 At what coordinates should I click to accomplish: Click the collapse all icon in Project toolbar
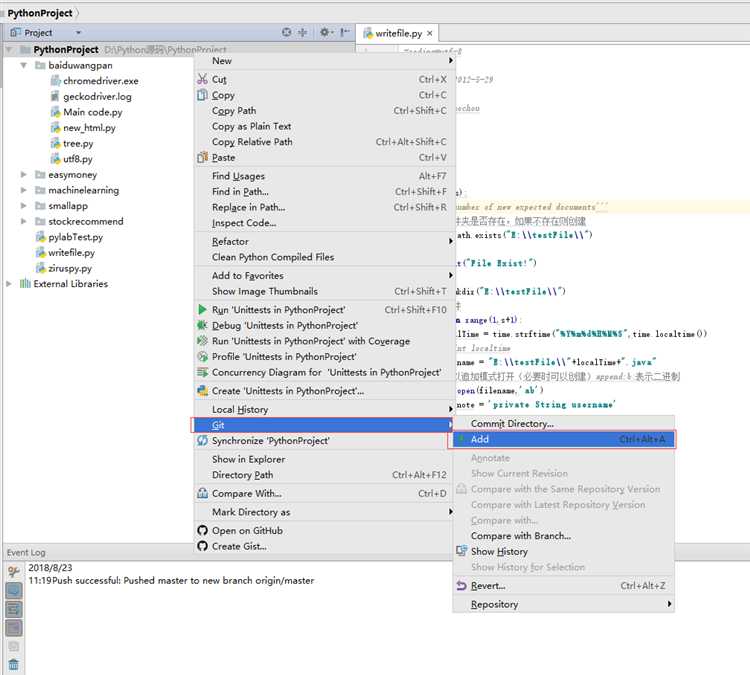[302, 33]
